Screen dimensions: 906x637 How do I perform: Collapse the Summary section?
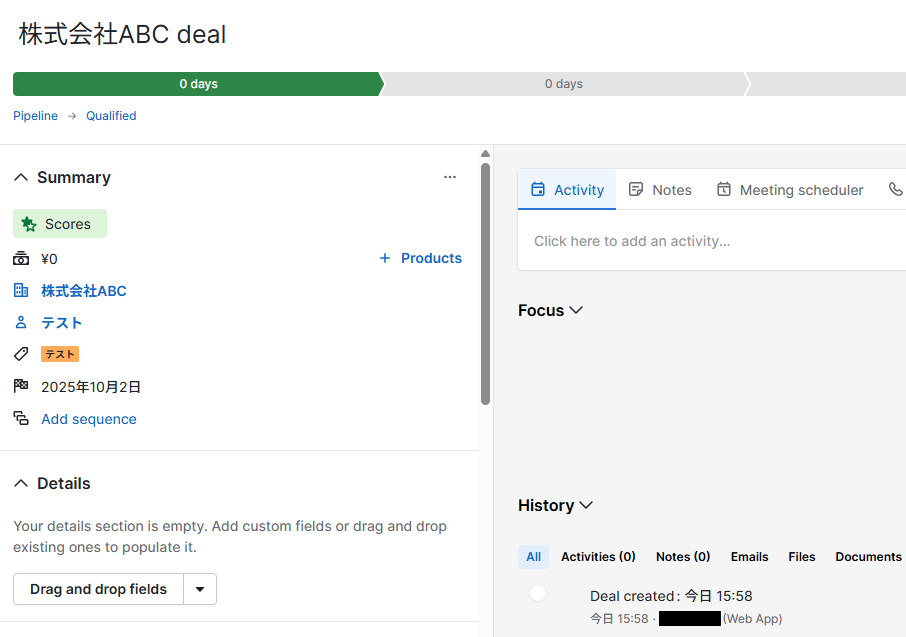(x=21, y=177)
